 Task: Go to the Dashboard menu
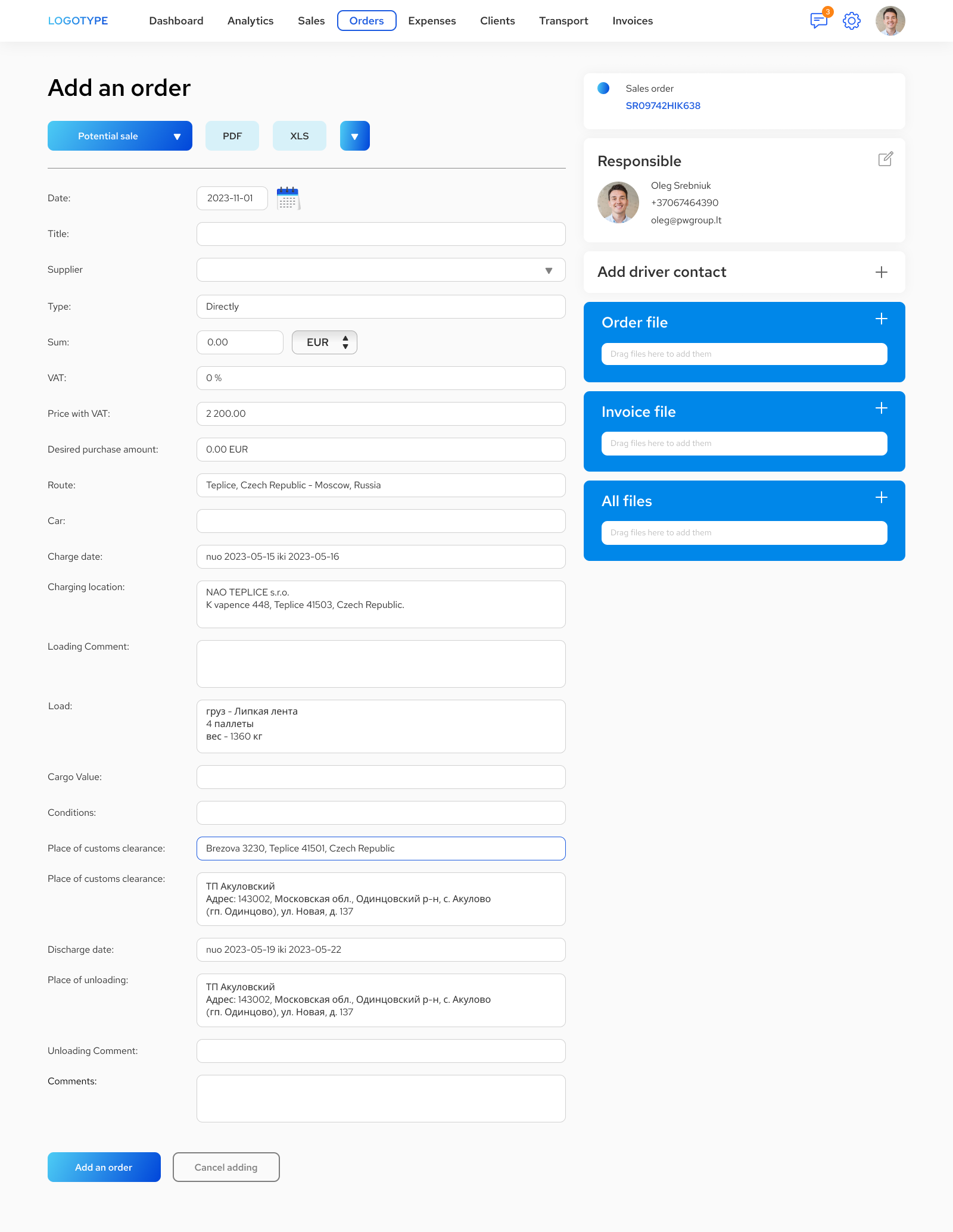click(x=176, y=21)
